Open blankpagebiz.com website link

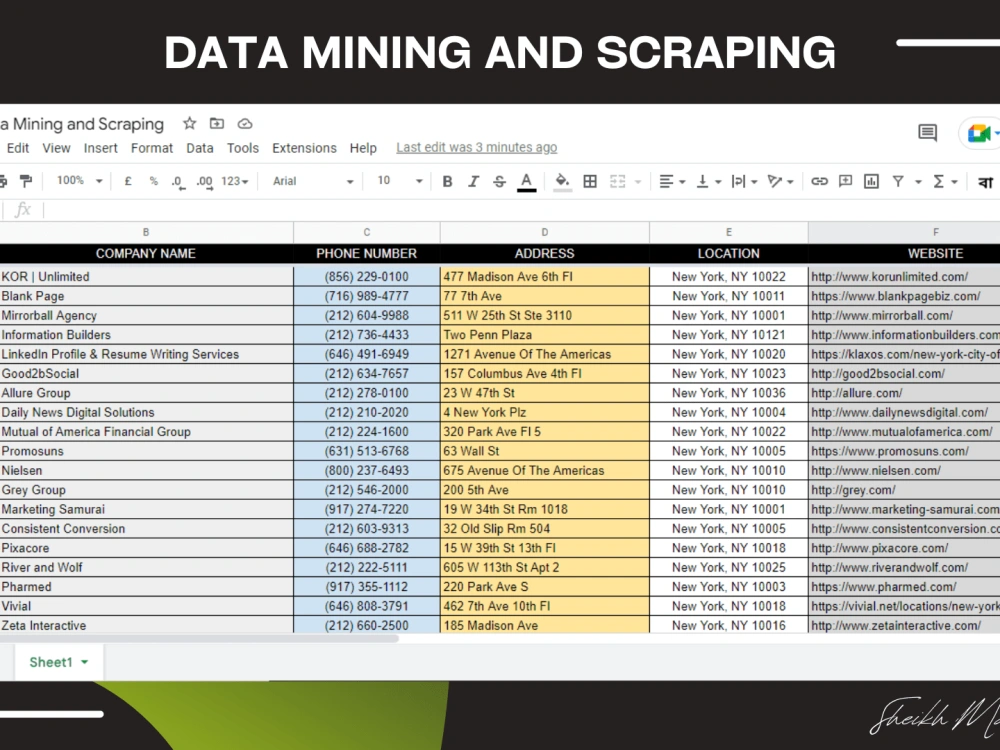895,296
